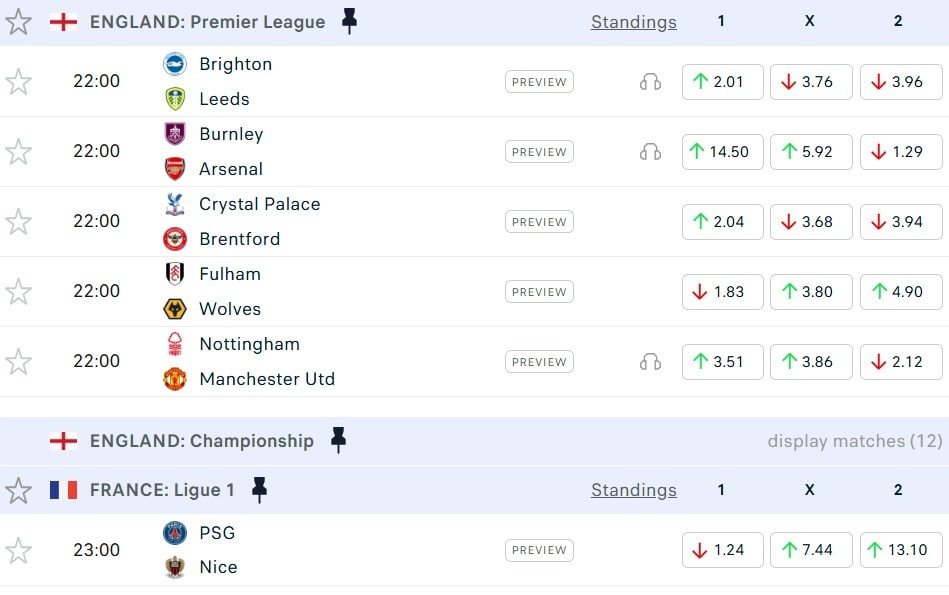View the Ligue 1 Standings
949x595 pixels.
(x=633, y=490)
